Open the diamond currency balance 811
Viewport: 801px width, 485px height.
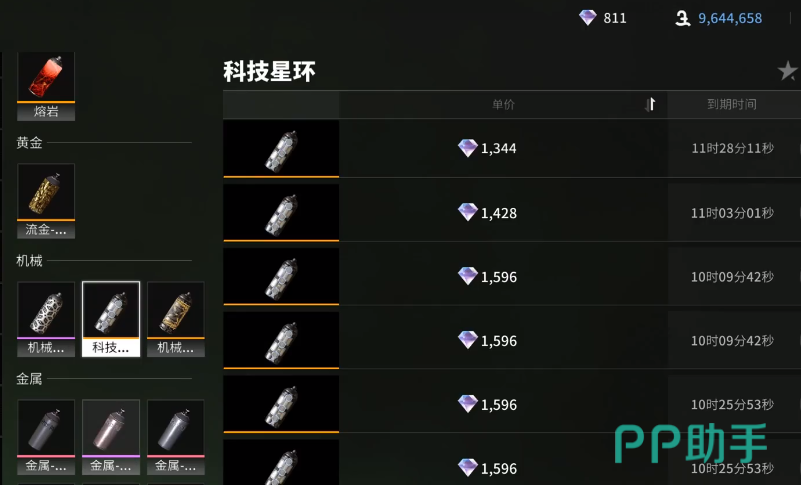tap(603, 18)
